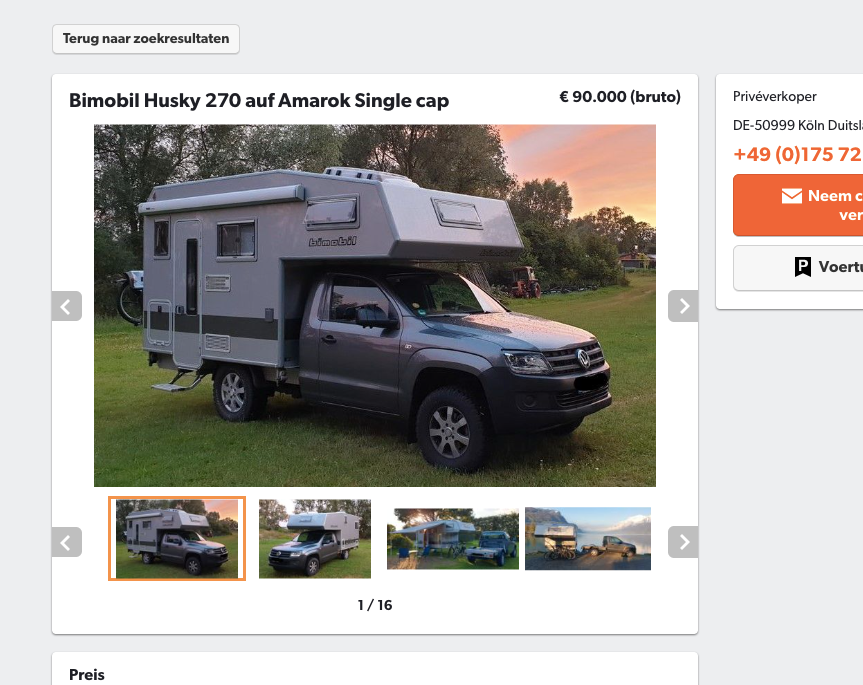This screenshot has height=685, width=863.
Task: Click the € 90.000 (bruto) price
Action: [620, 97]
